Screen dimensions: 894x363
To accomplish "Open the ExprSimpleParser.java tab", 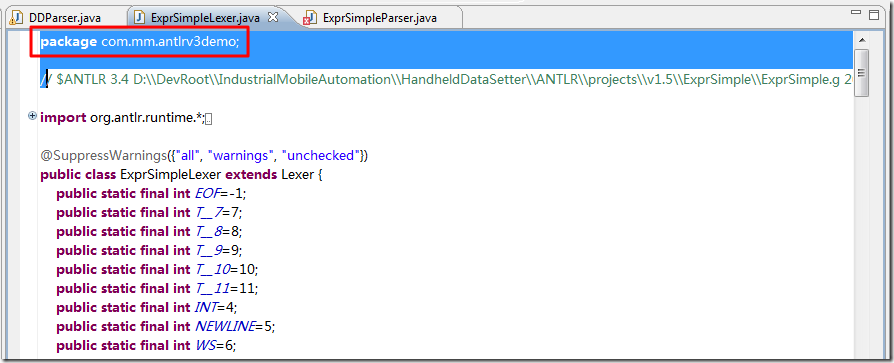I will 380,18.
